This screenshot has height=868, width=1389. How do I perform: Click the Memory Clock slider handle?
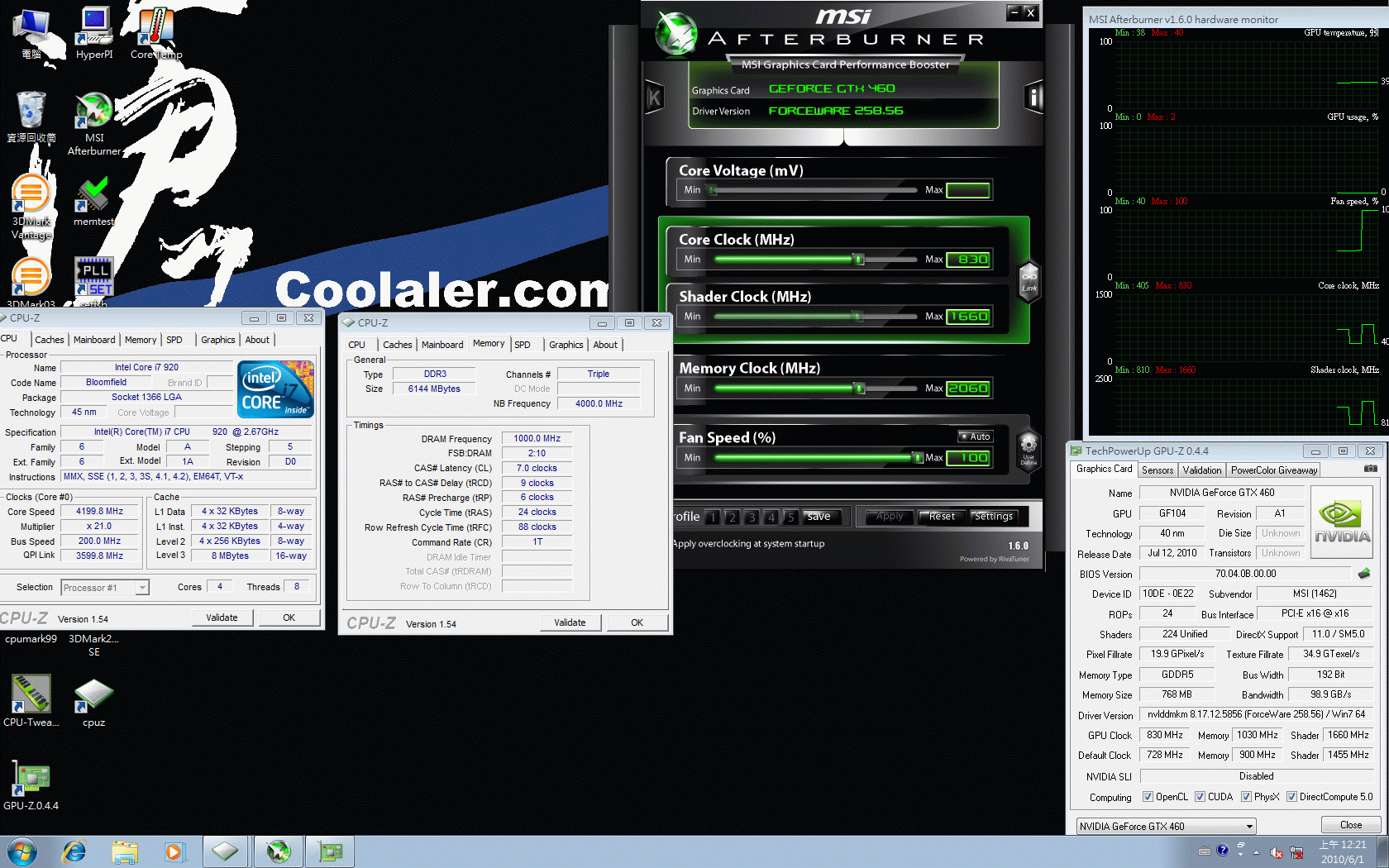coord(859,389)
